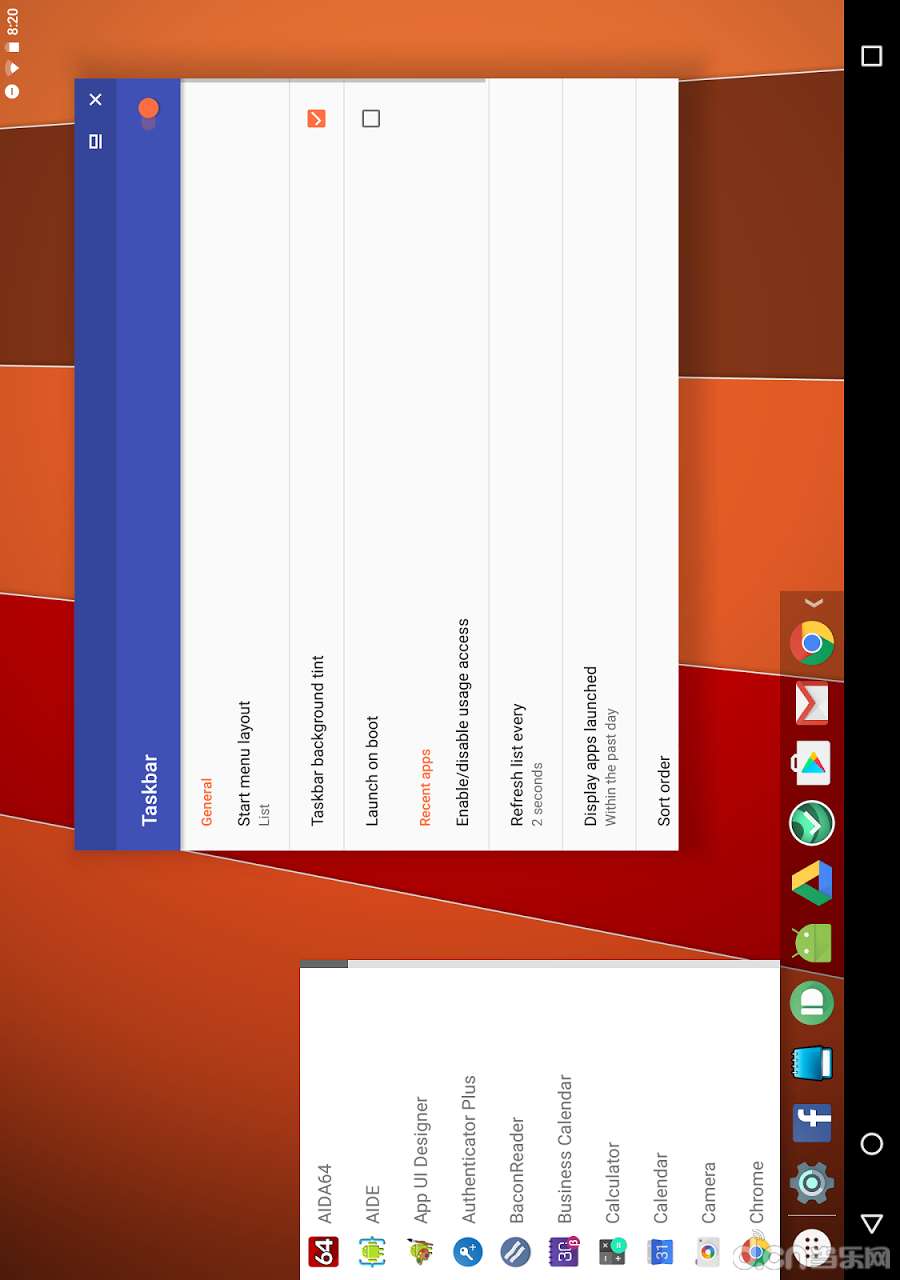Open the Sort order setting
The height and width of the screenshot is (1280, 900).
click(664, 790)
